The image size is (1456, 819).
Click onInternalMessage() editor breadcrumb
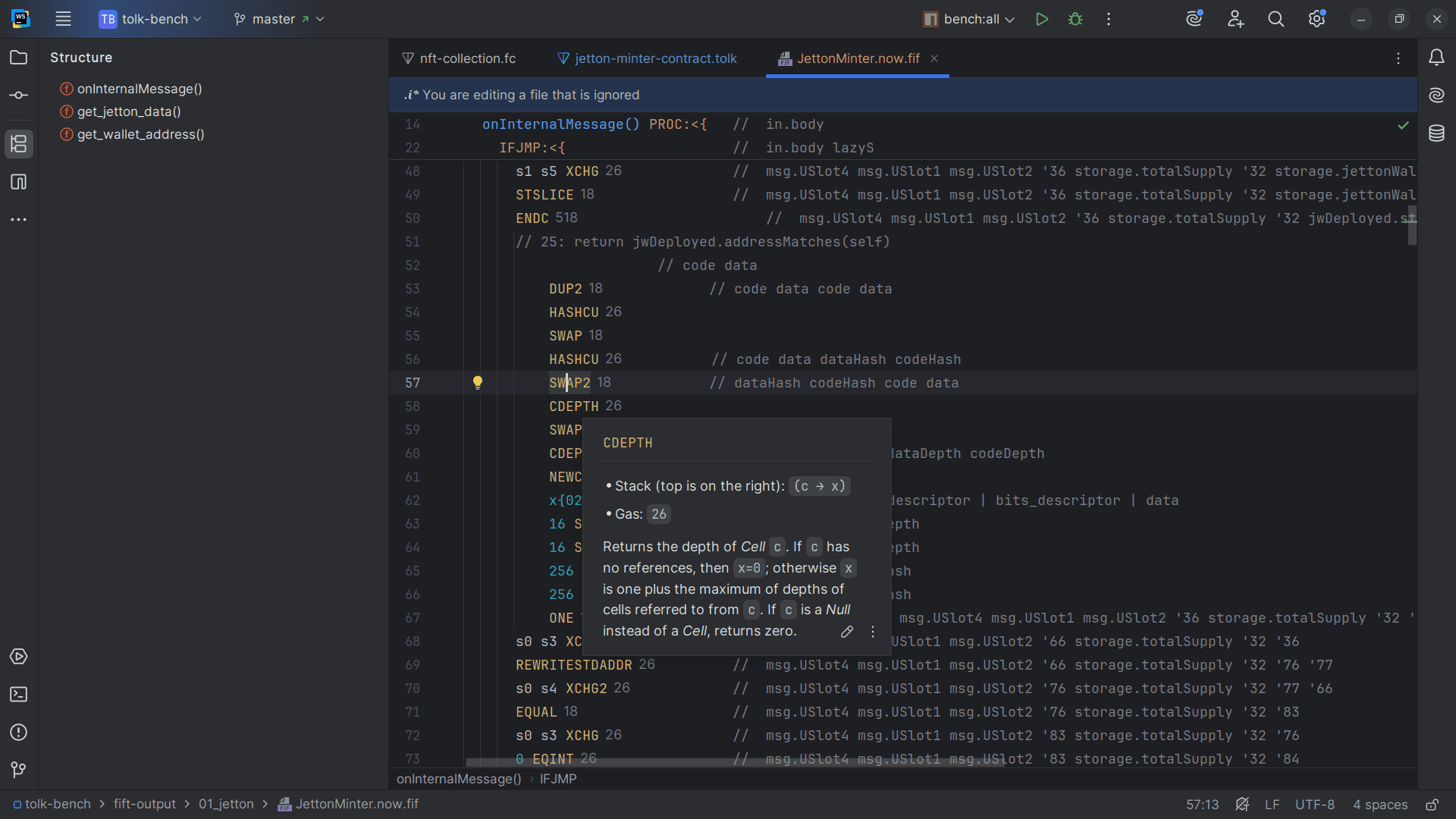[459, 779]
